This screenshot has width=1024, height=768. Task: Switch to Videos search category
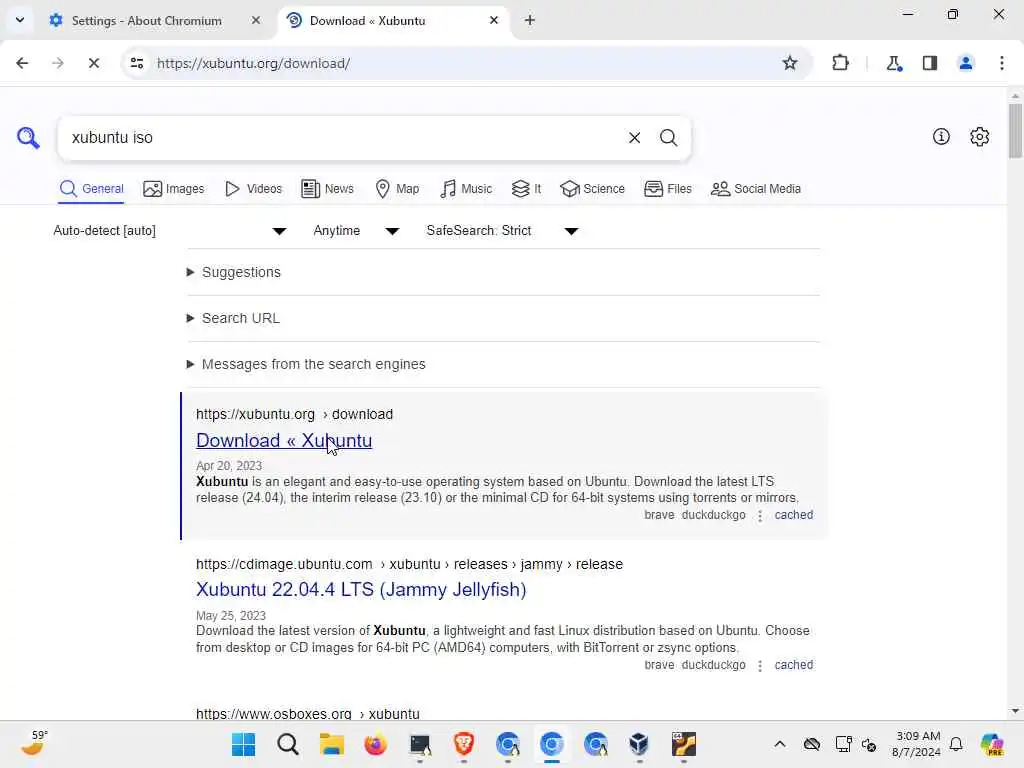tap(253, 189)
